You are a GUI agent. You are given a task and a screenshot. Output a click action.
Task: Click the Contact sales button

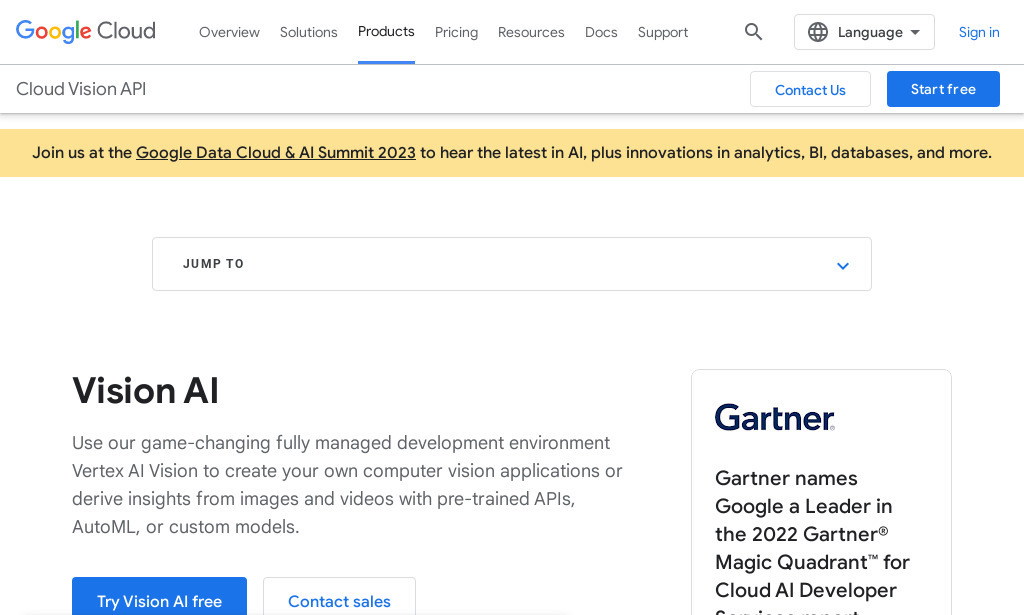point(339,601)
